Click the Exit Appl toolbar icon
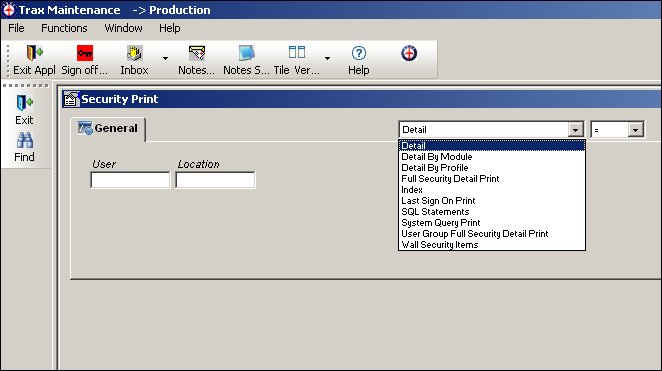The image size is (662, 371). (35, 53)
